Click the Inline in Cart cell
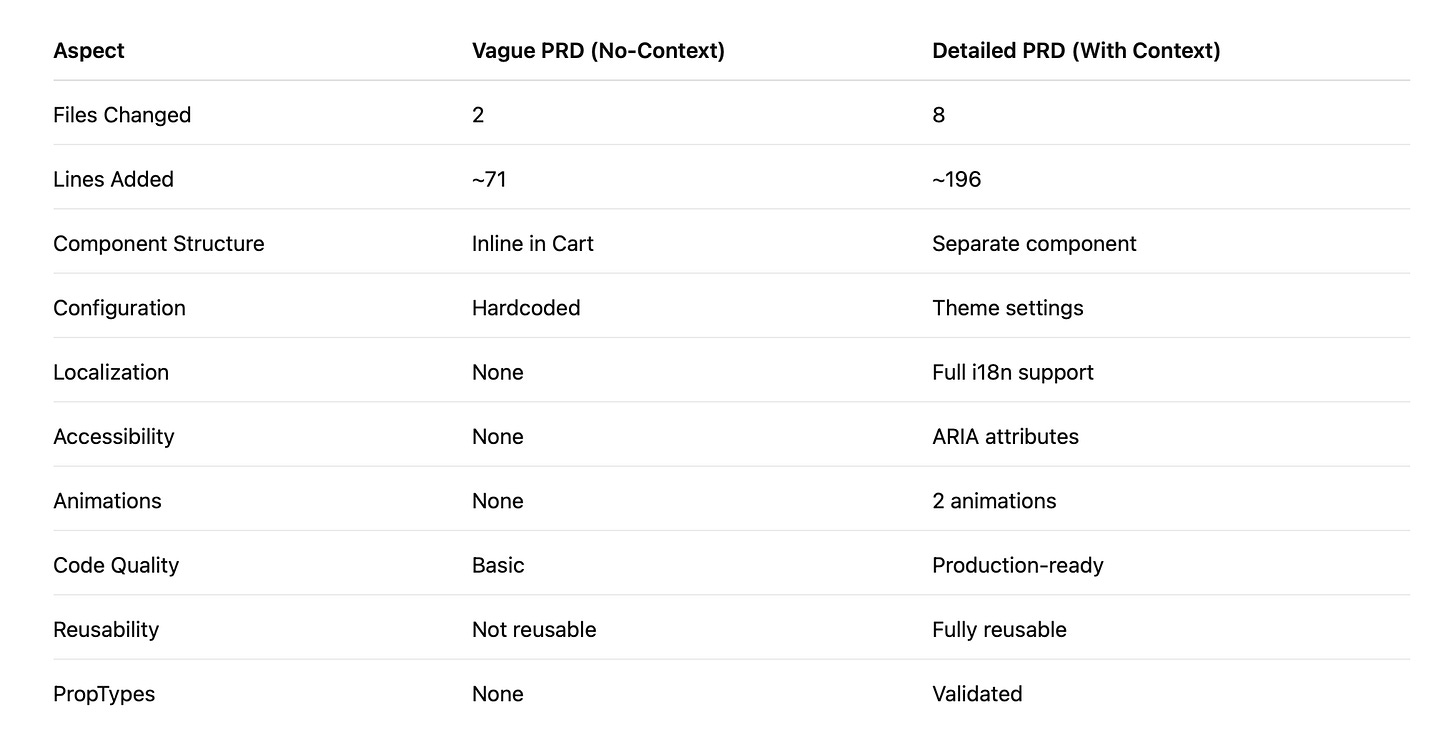 pyautogui.click(x=533, y=244)
